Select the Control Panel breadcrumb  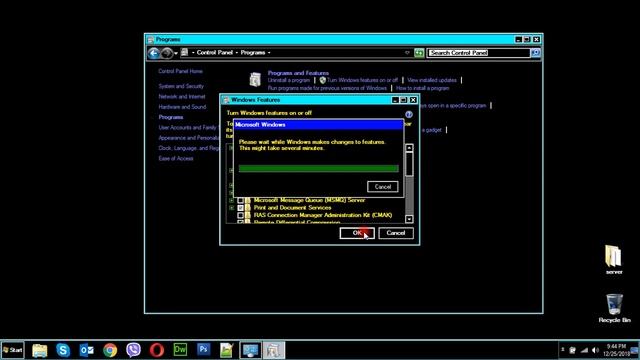pos(215,53)
